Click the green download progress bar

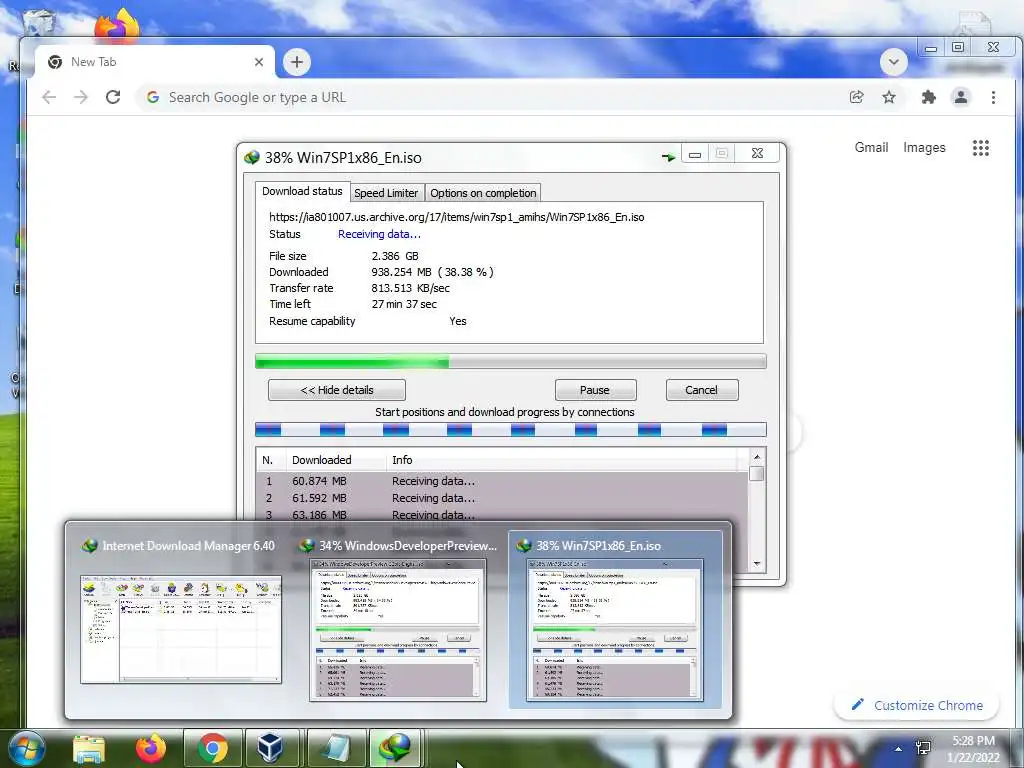510,361
